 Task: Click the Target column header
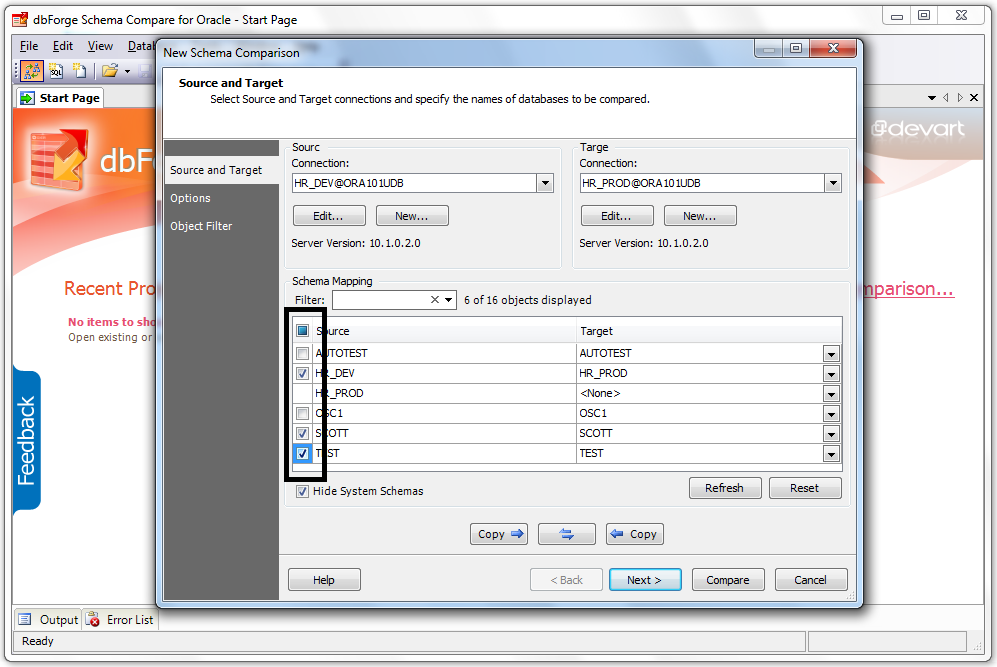point(710,331)
